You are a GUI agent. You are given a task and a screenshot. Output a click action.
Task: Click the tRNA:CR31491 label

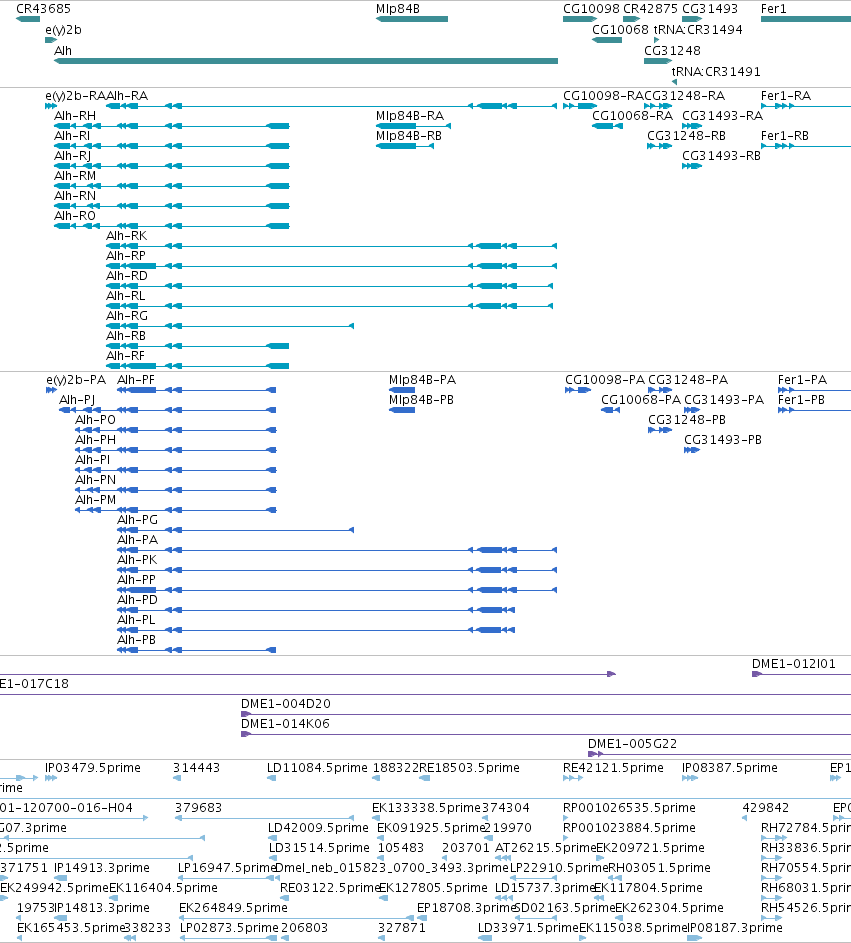coord(716,72)
